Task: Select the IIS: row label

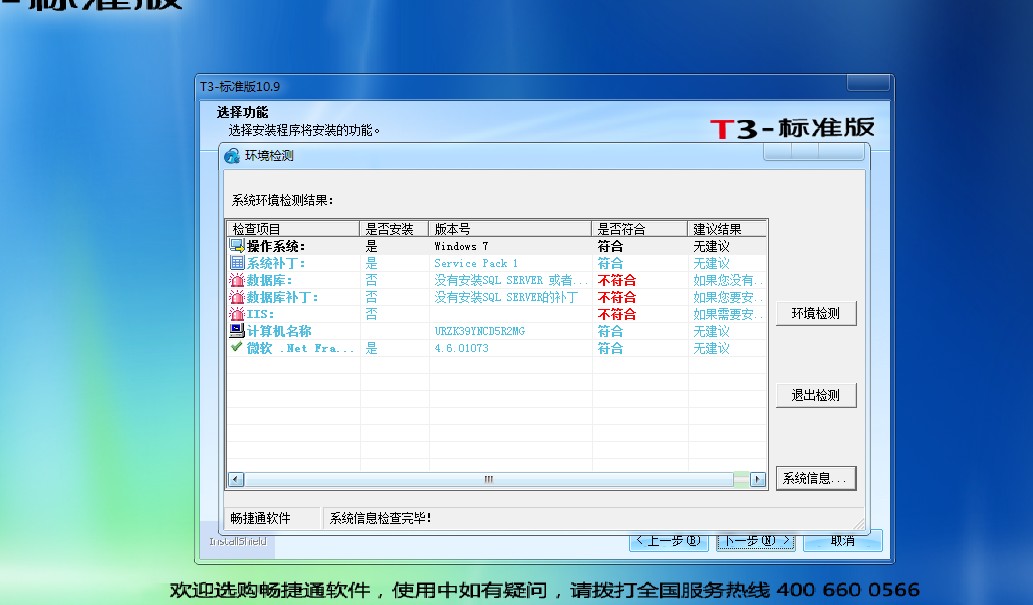Action: click(x=261, y=314)
